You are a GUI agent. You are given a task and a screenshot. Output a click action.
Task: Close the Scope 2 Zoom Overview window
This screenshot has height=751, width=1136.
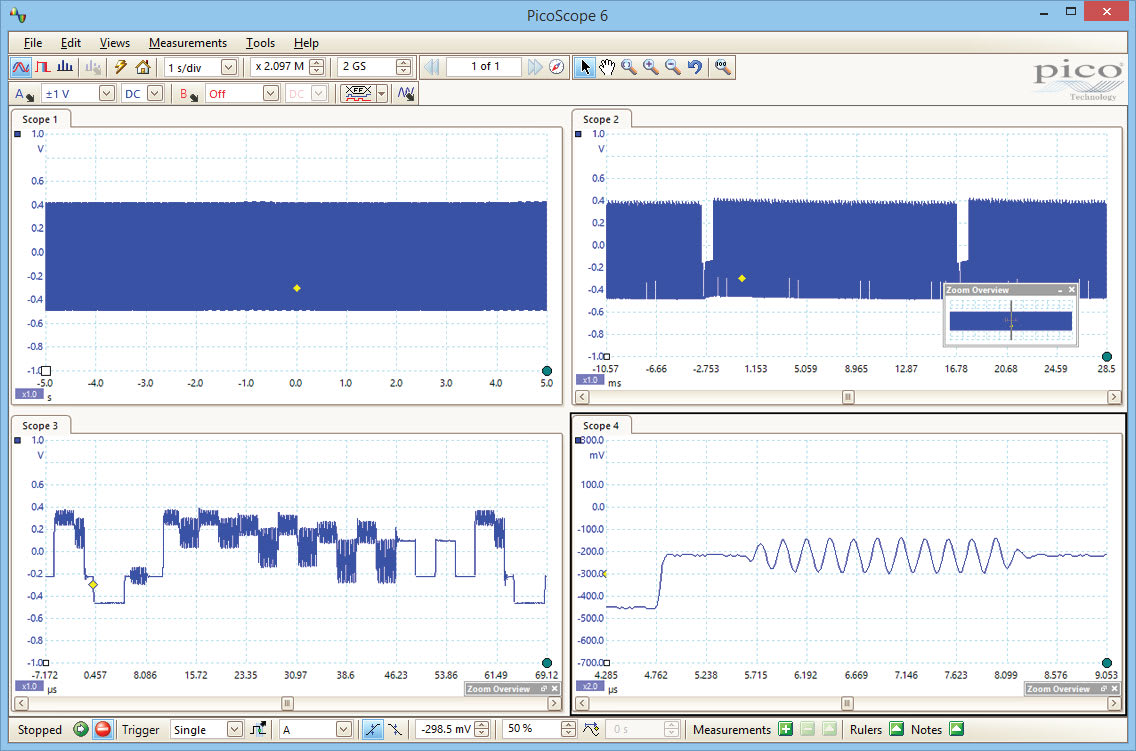coord(1072,290)
